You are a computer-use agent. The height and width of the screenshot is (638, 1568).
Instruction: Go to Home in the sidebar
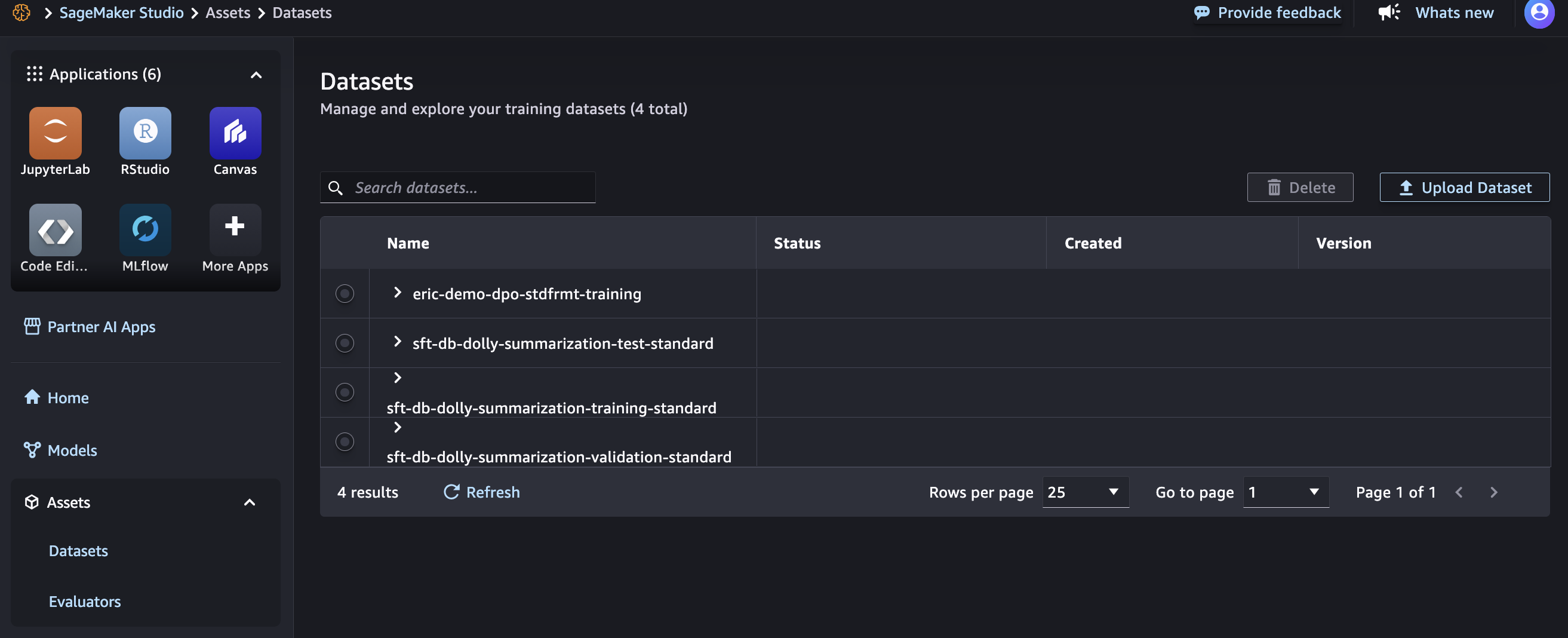68,397
